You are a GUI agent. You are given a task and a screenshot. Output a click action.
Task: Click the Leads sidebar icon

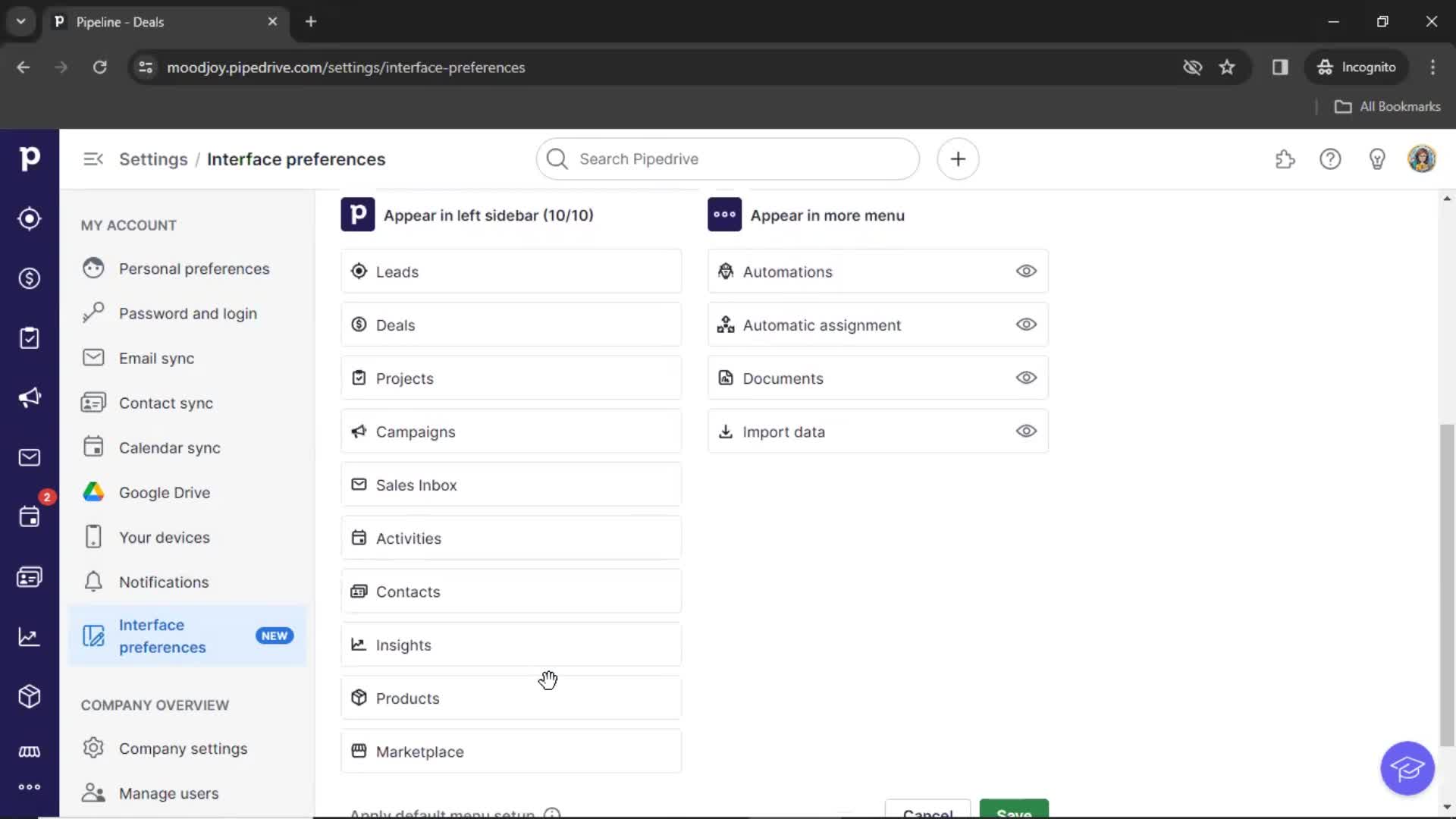29,218
